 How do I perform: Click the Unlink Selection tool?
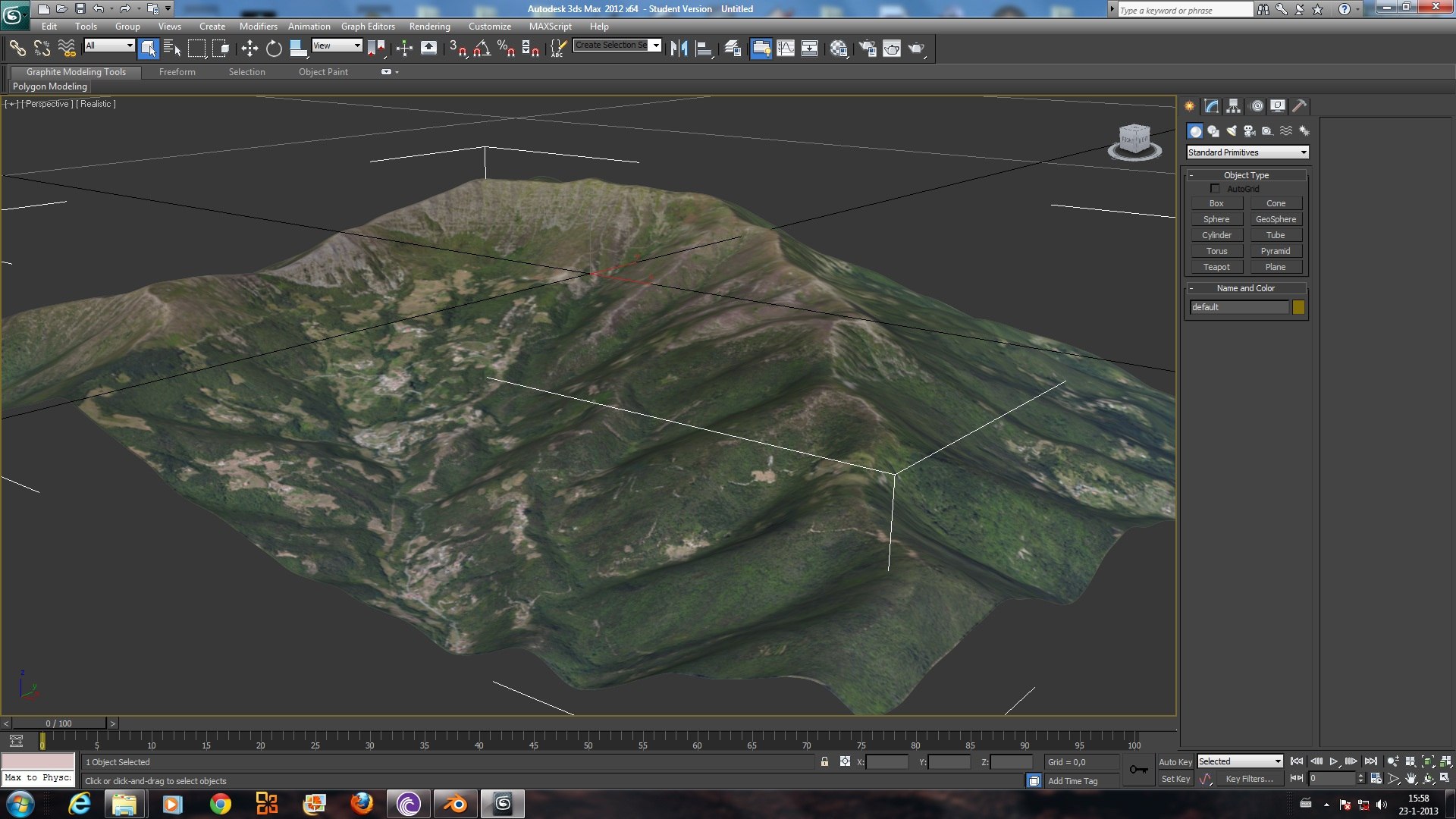point(42,49)
